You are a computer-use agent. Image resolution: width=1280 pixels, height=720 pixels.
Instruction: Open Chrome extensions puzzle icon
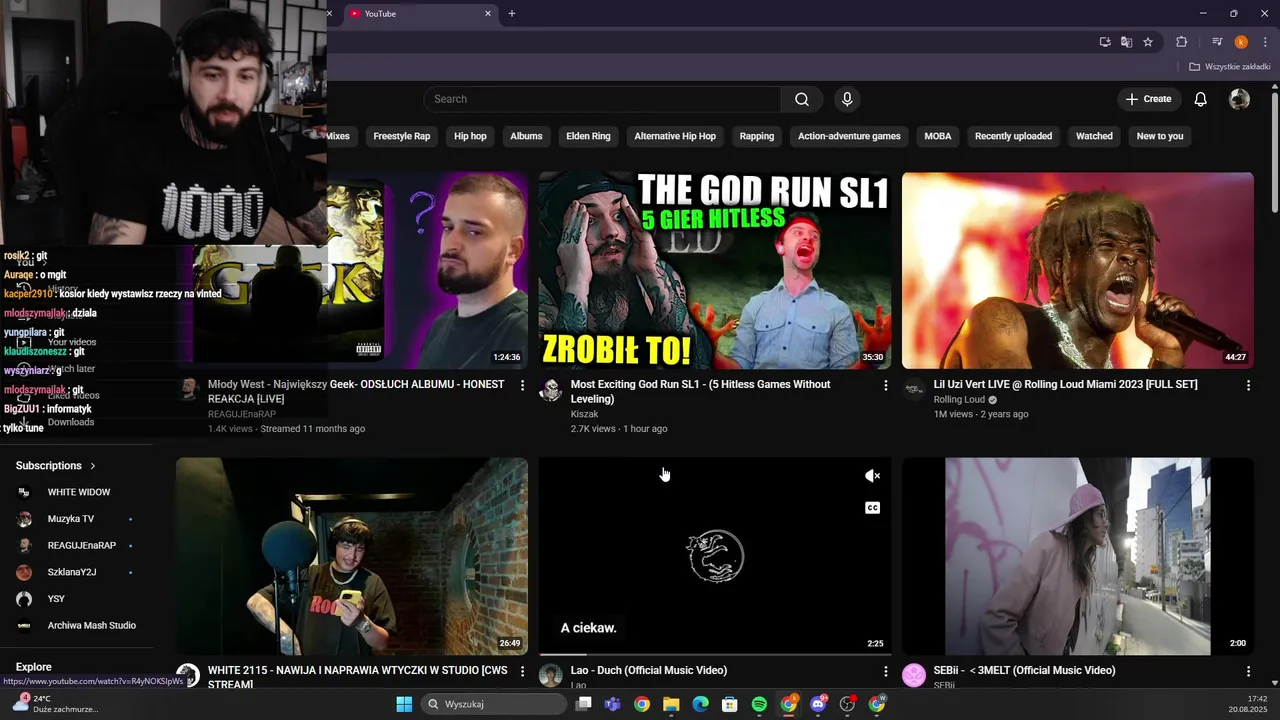(1182, 42)
